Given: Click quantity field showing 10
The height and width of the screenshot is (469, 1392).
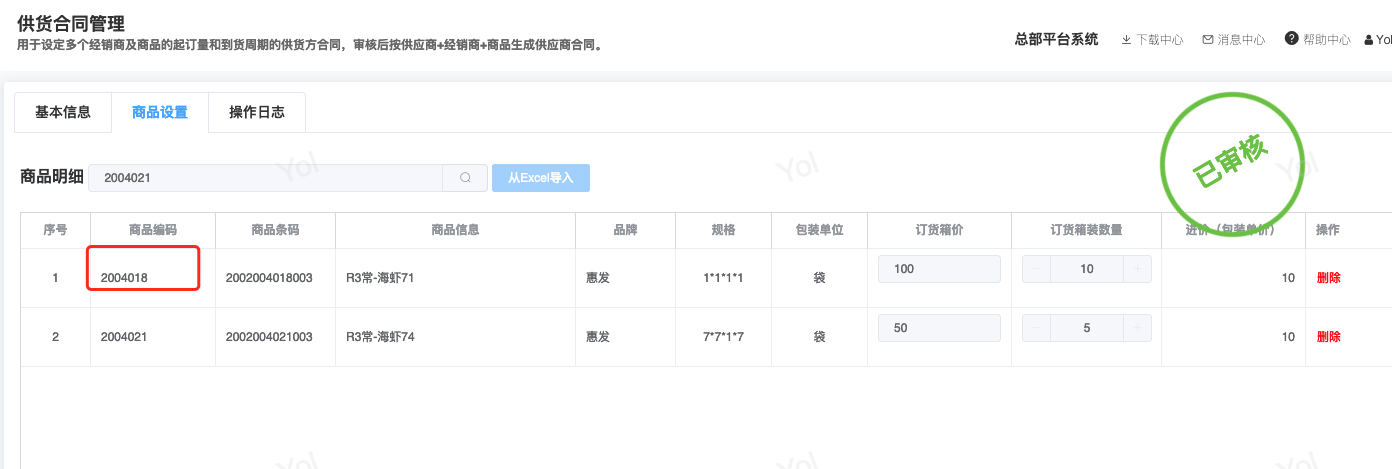Looking at the screenshot, I should [x=1087, y=269].
